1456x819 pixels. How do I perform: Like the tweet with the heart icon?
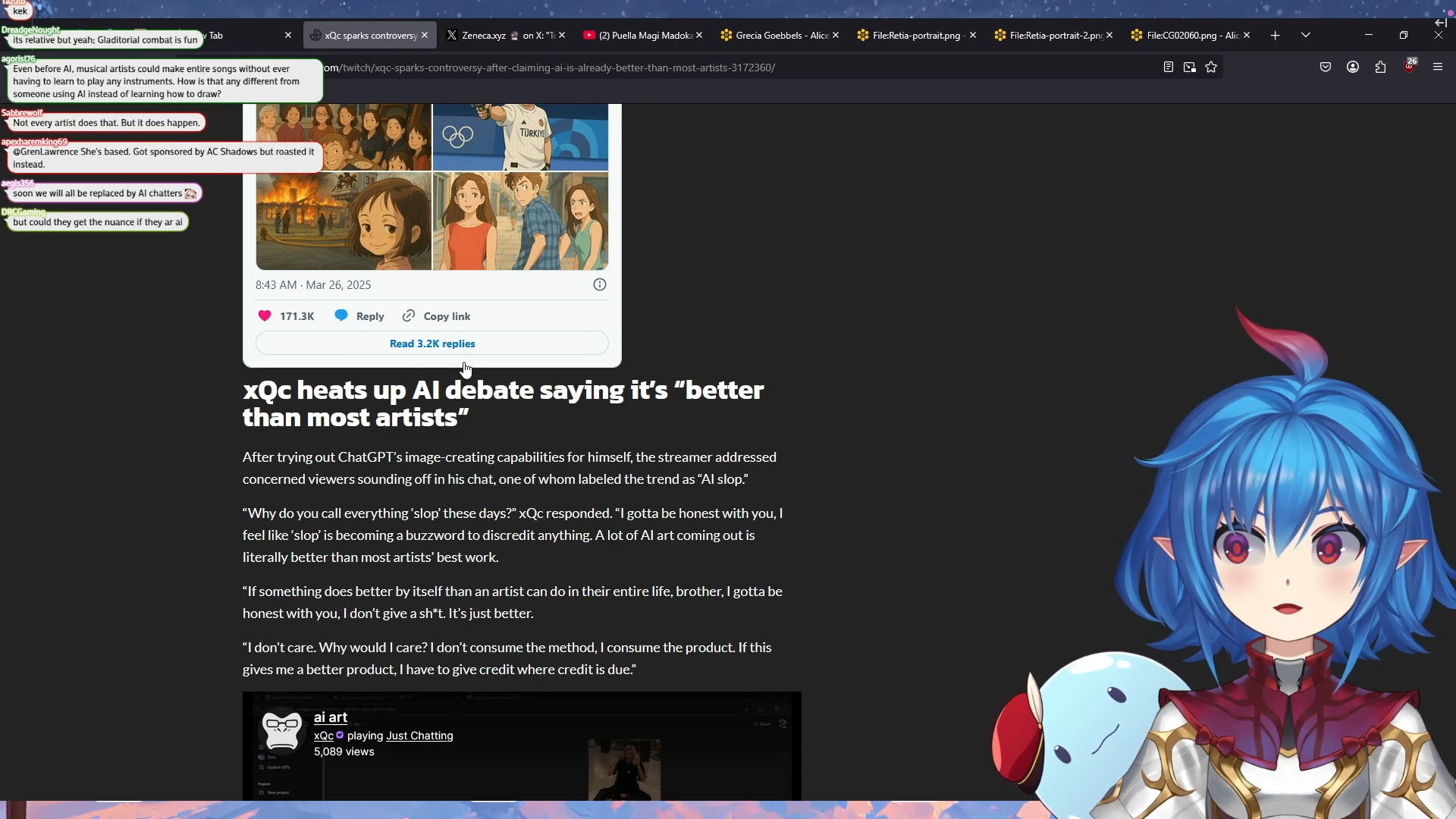click(265, 316)
